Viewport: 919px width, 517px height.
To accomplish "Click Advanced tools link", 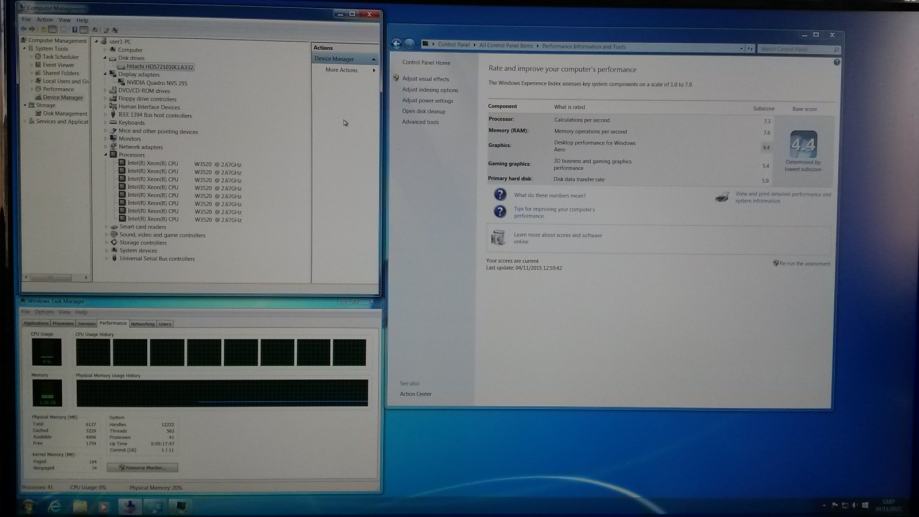I will tap(420, 122).
